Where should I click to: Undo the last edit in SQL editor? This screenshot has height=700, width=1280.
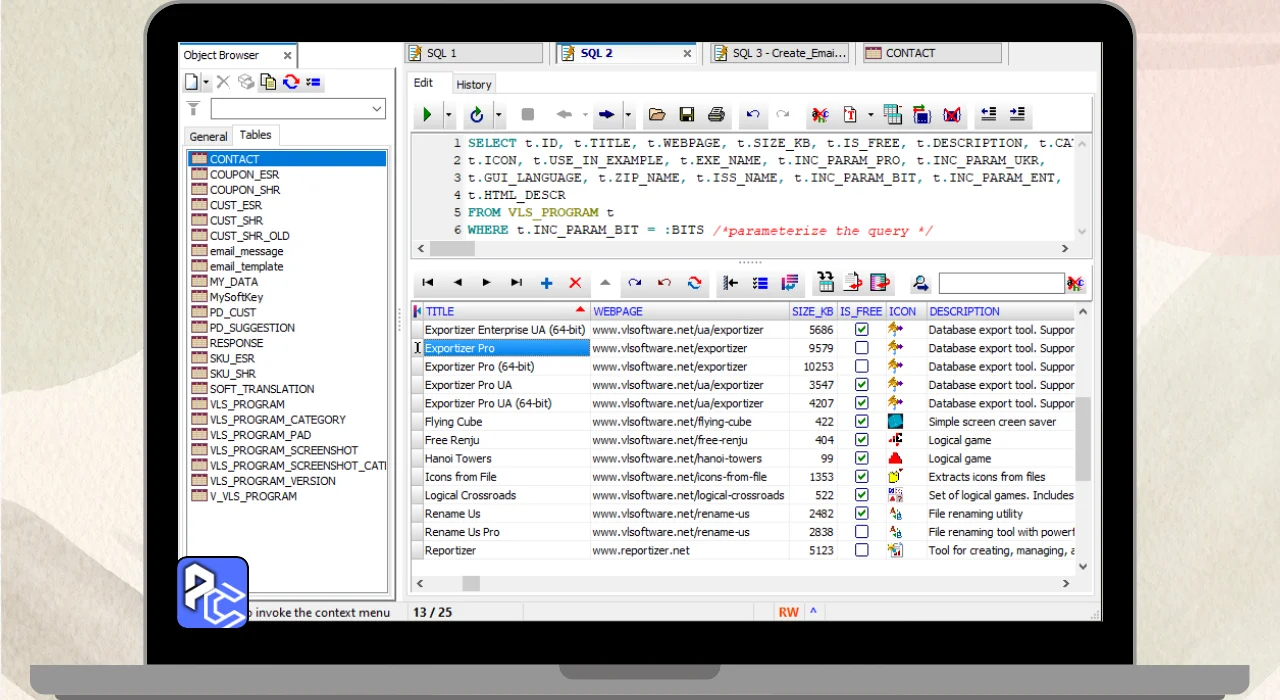point(753,115)
